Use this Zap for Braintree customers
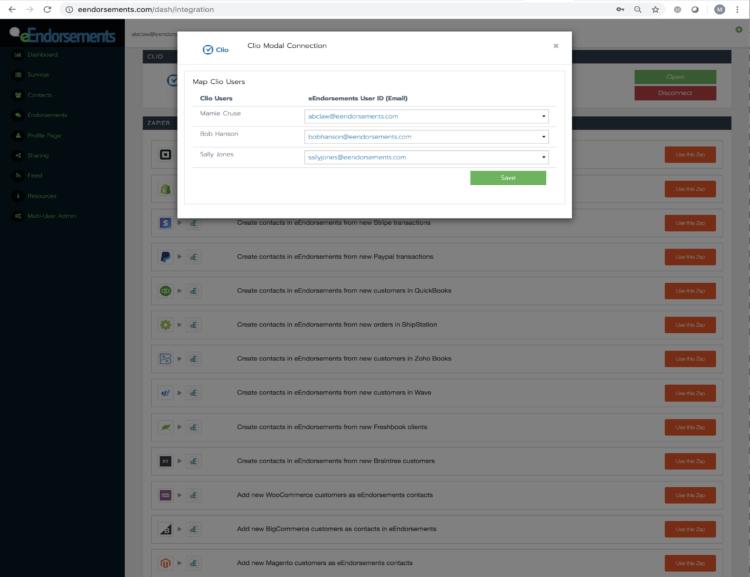Viewport: 750px width, 577px height. [x=690, y=462]
